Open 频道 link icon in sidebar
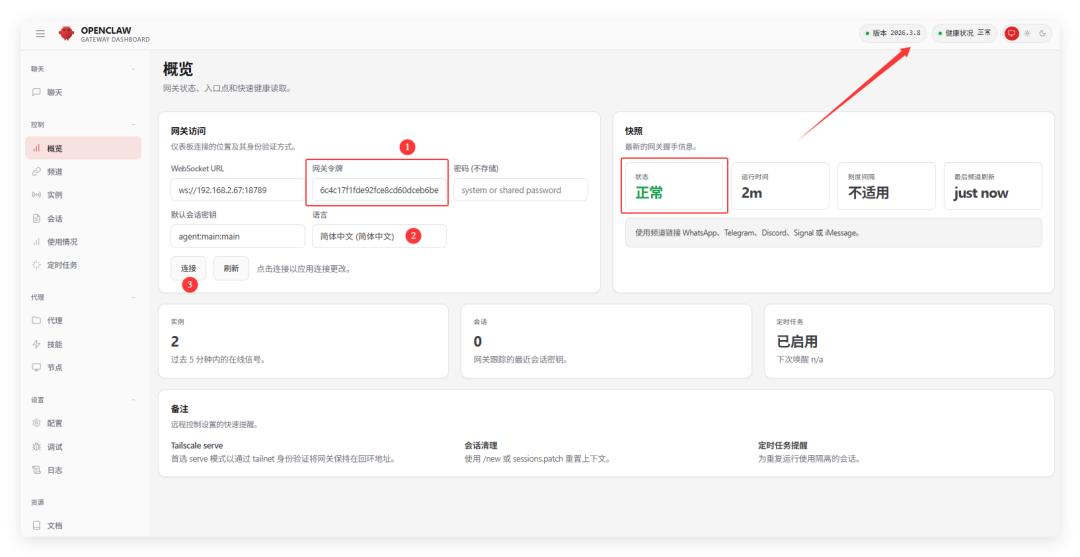 pos(37,171)
